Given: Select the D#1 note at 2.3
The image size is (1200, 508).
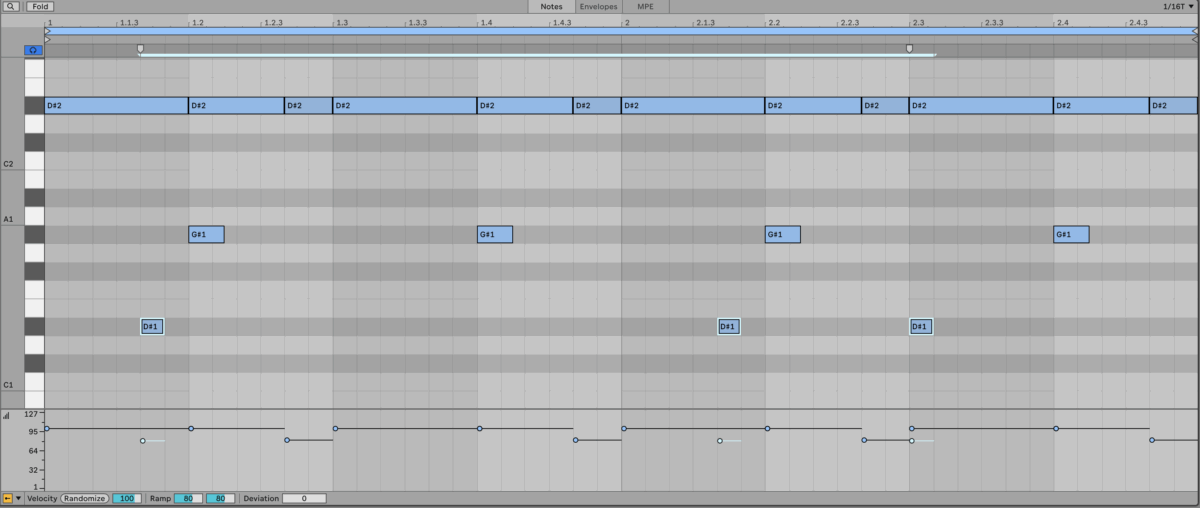Looking at the screenshot, I should [x=921, y=326].
